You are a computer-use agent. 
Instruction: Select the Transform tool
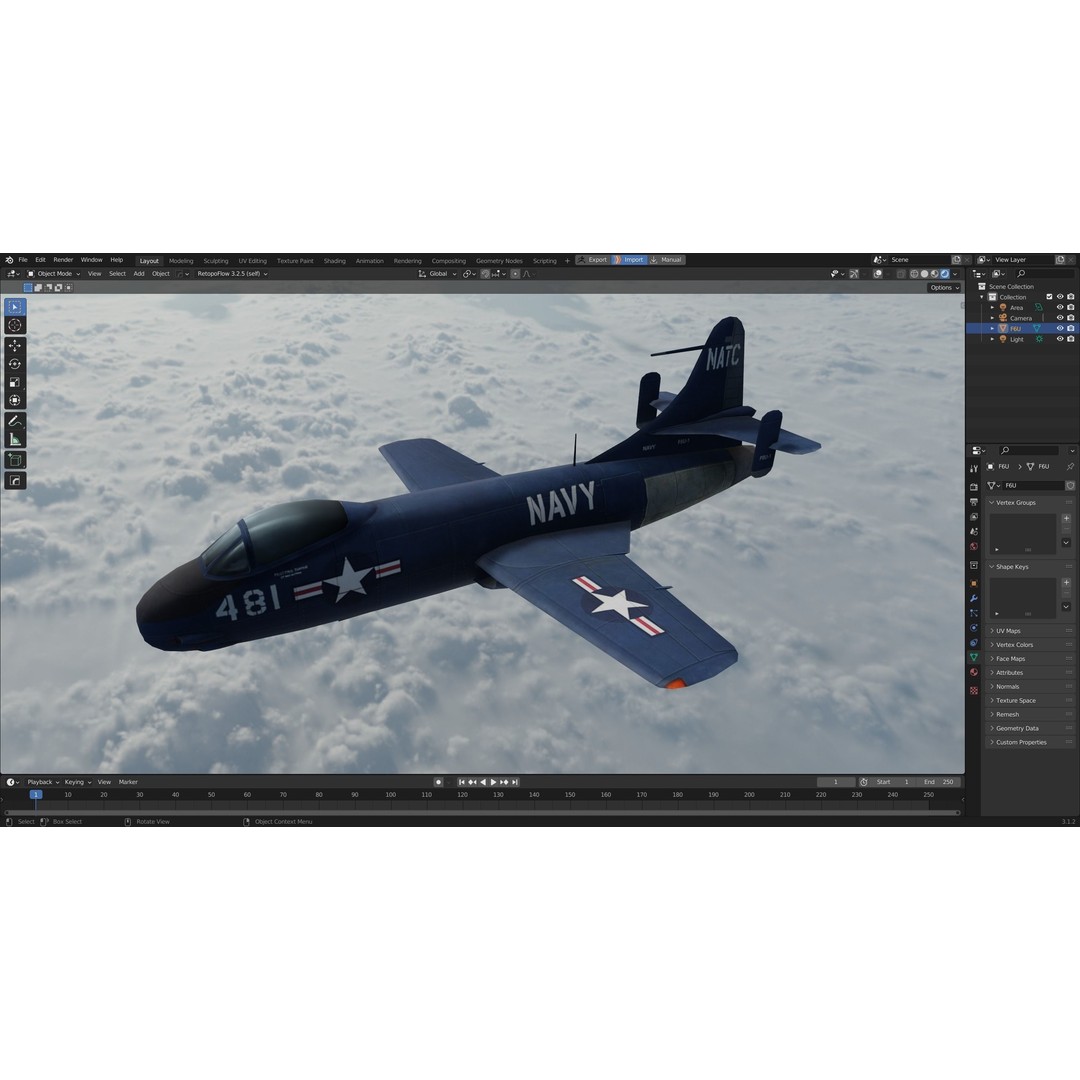pos(14,400)
